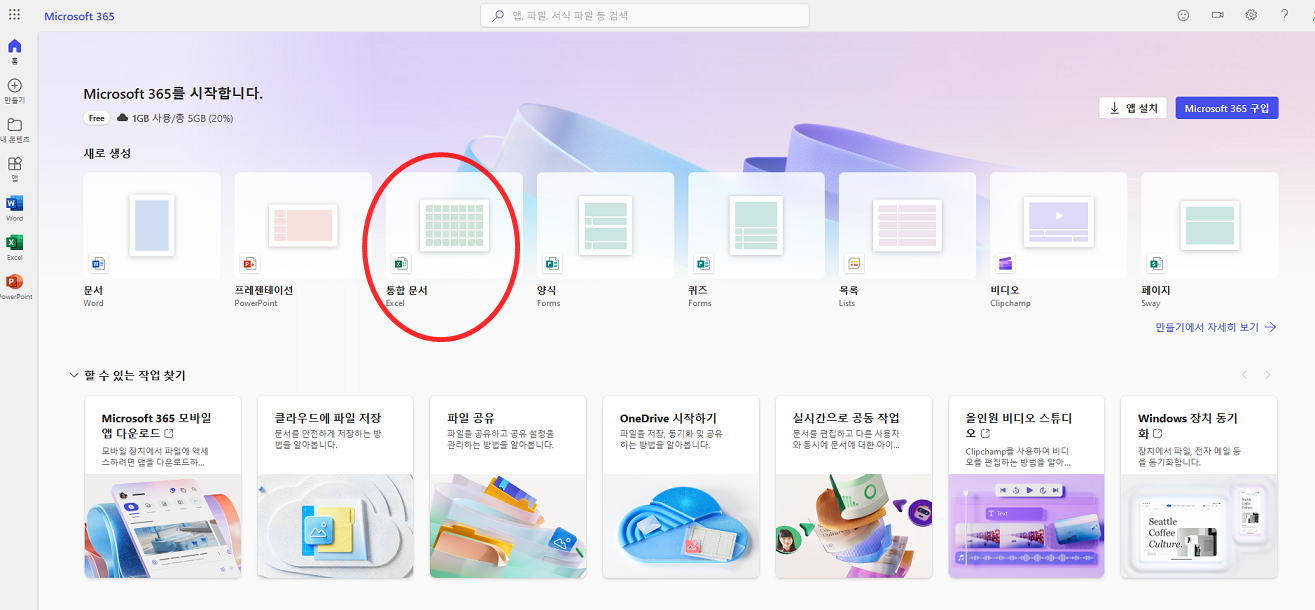Open the settings gear icon
Viewport: 1315px width, 610px height.
[x=1251, y=15]
